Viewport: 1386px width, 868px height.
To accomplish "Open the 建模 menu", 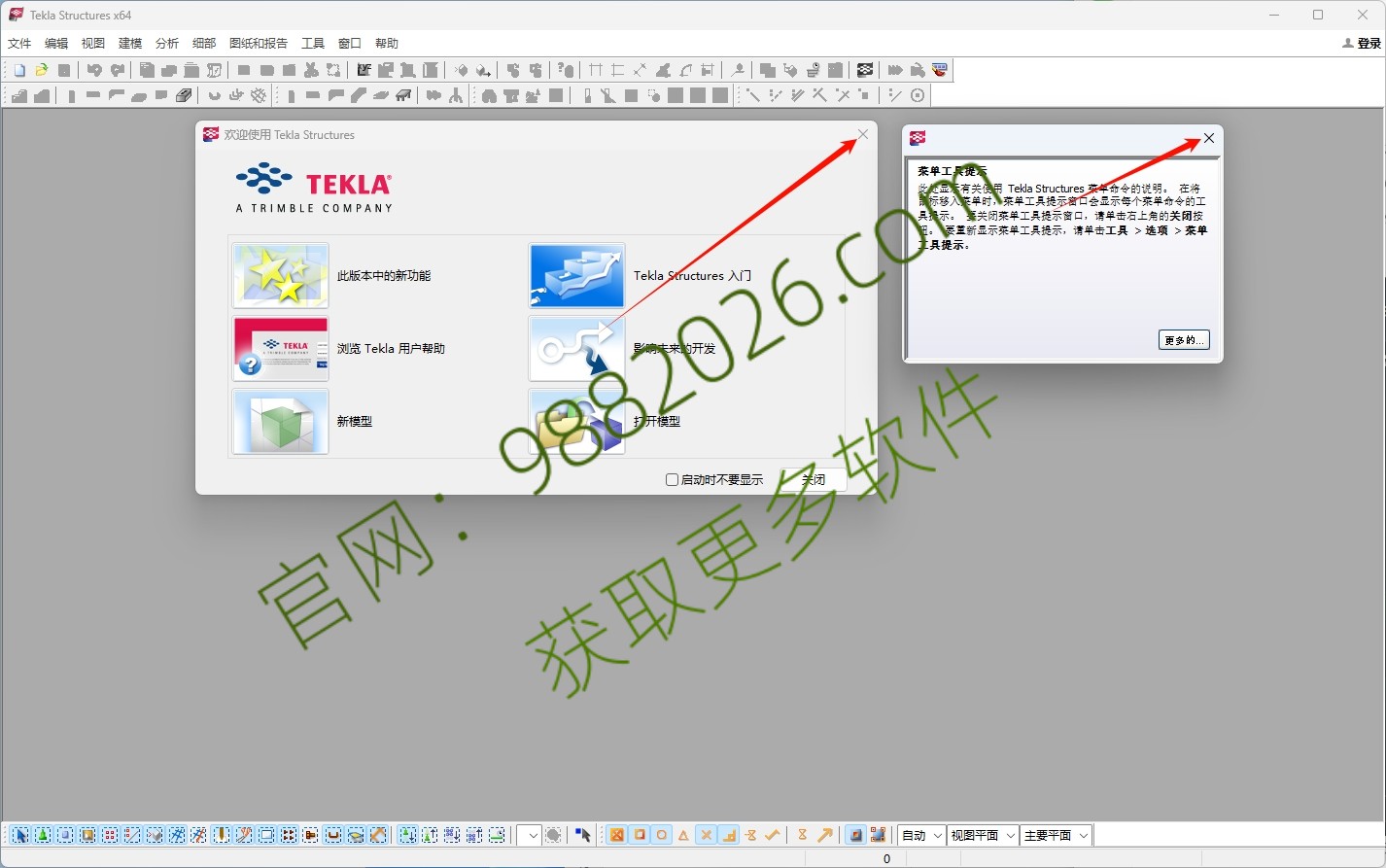I will [130, 43].
